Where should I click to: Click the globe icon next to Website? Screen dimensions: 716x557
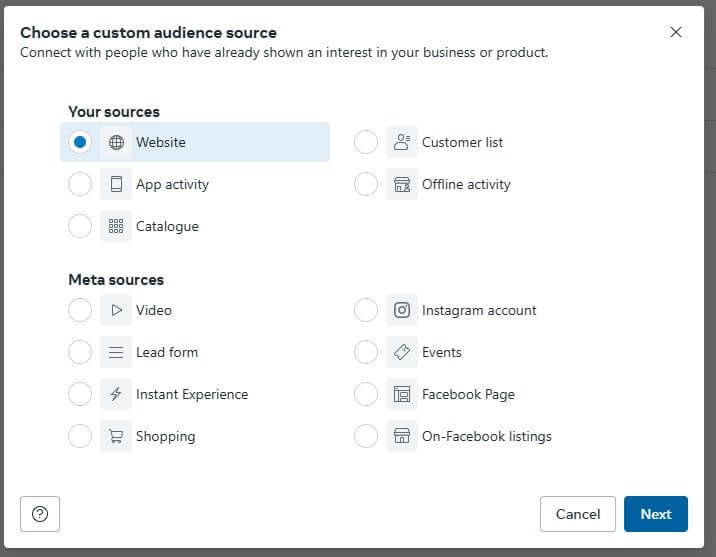point(116,142)
